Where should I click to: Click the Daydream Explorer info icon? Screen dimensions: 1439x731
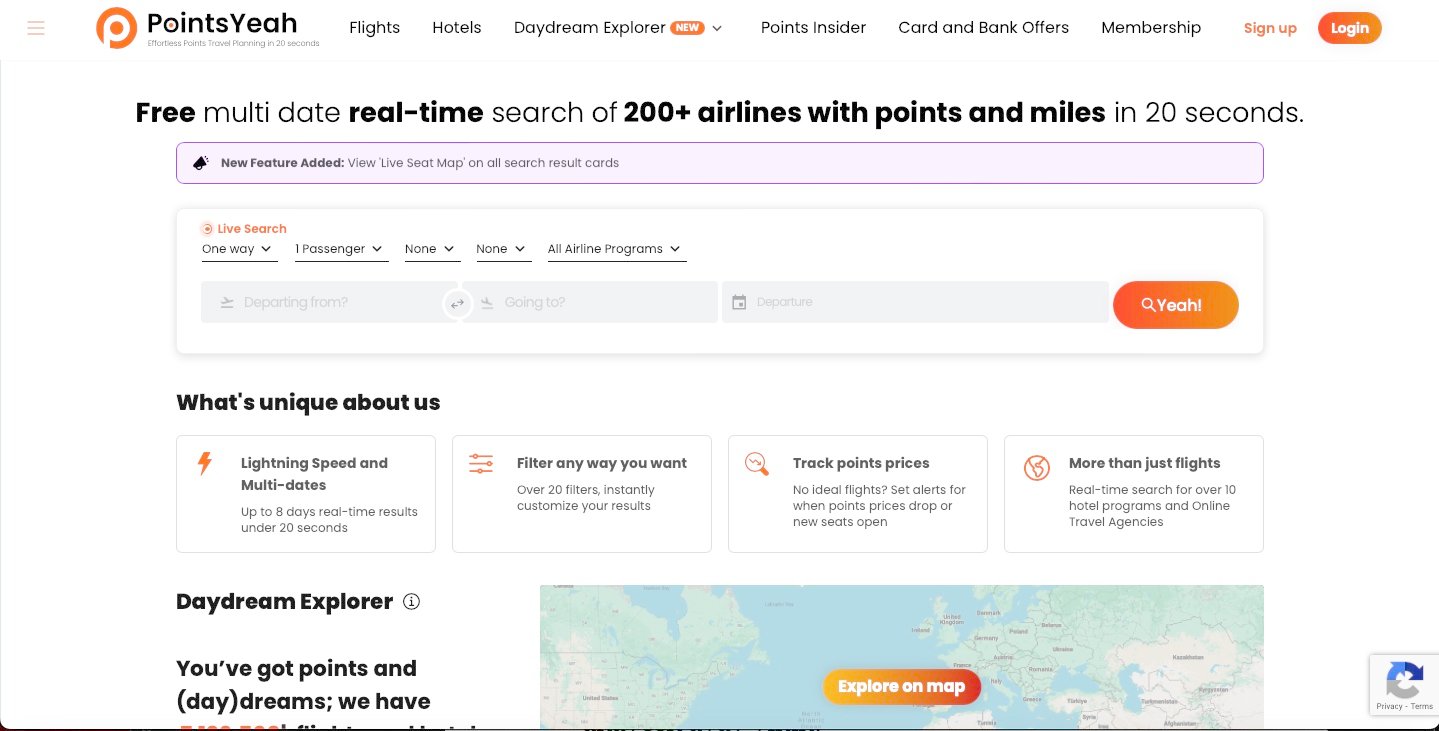(411, 602)
